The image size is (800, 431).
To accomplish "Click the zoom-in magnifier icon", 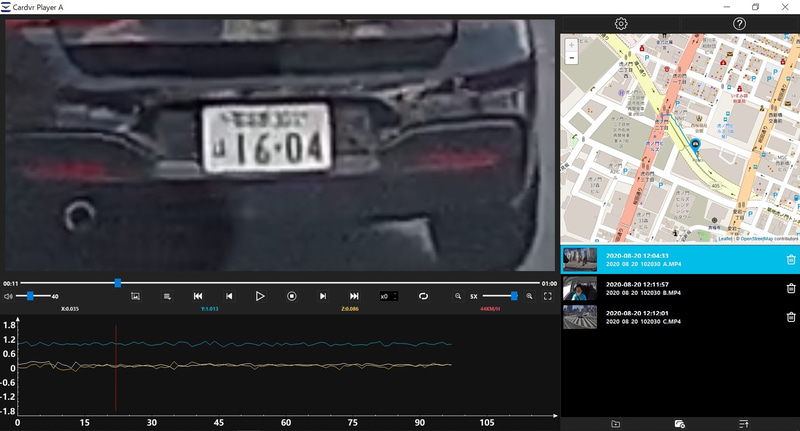I will coord(530,296).
